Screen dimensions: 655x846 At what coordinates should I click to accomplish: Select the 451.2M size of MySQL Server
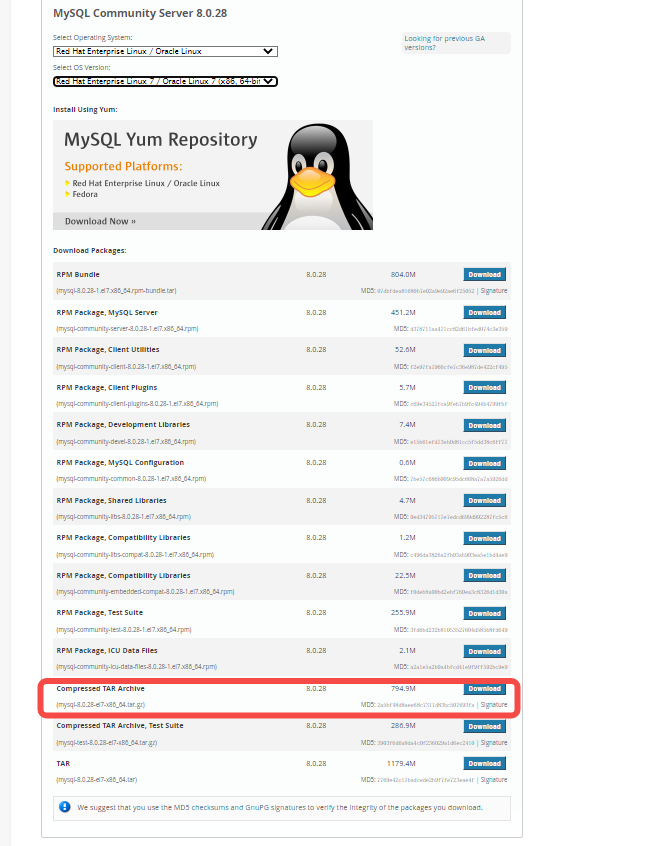point(403,312)
